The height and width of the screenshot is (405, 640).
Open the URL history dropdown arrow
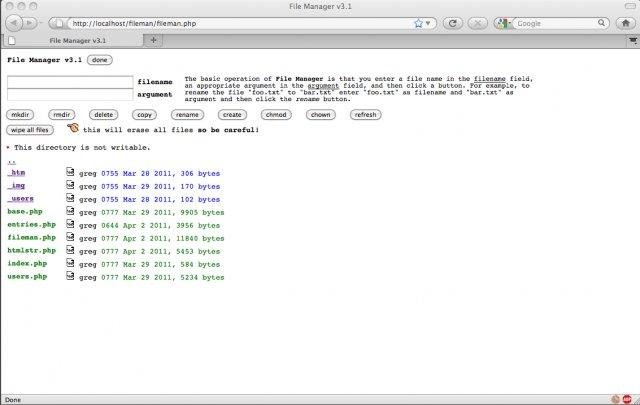[428, 23]
